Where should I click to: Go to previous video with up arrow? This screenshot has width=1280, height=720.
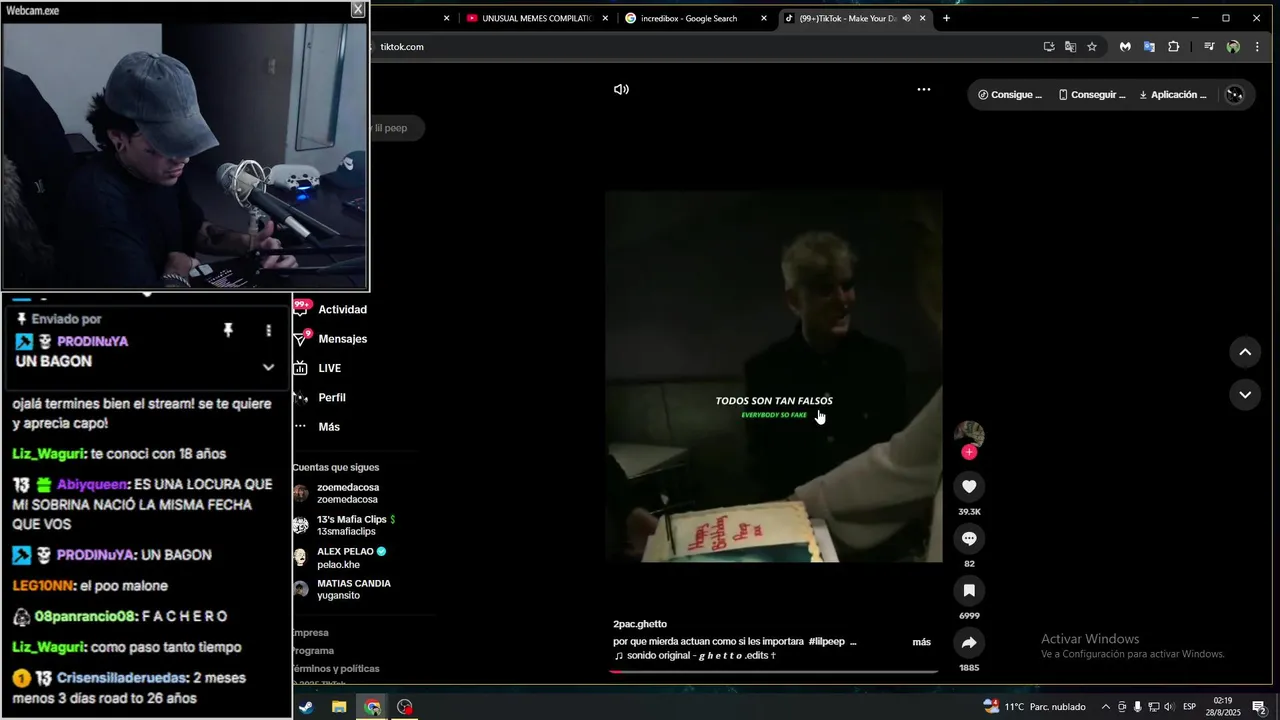pos(1245,352)
